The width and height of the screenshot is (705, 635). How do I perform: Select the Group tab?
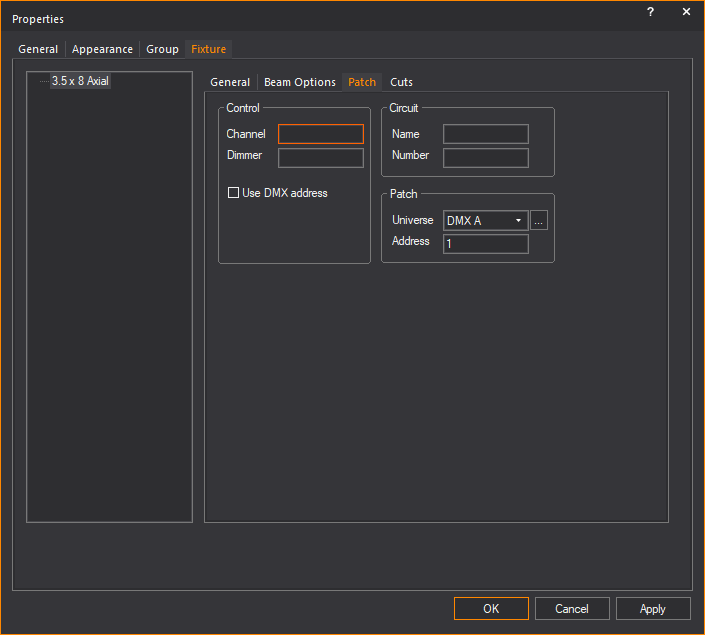click(x=162, y=49)
